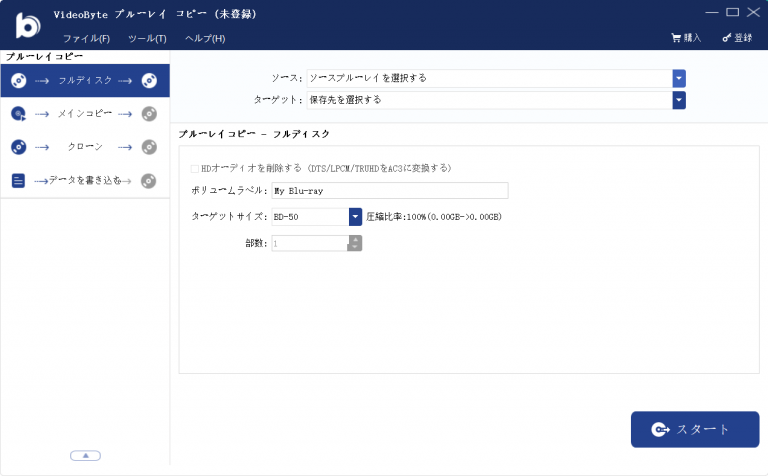The image size is (768, 476).
Task: Collapse the sidebar with the bottom arrow
Action: (85, 455)
